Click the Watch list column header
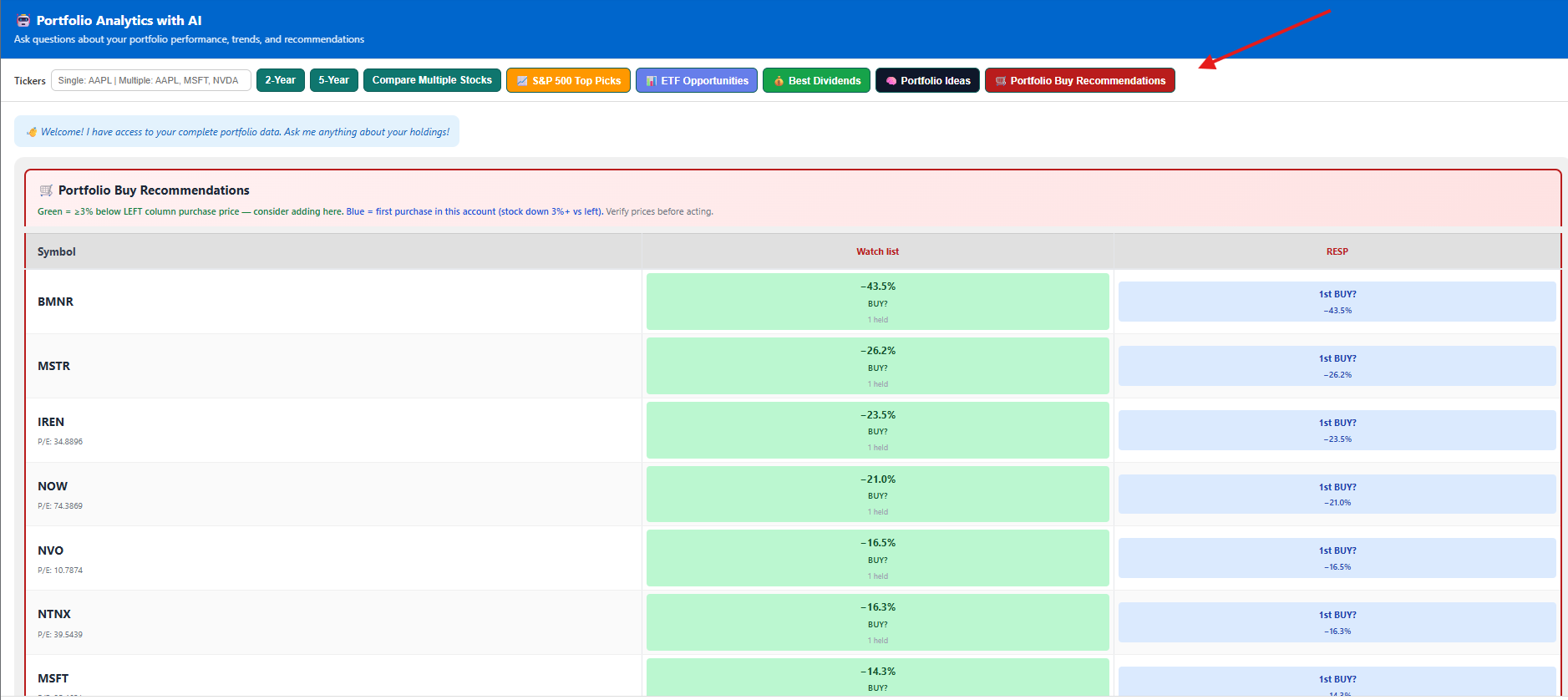 [877, 251]
